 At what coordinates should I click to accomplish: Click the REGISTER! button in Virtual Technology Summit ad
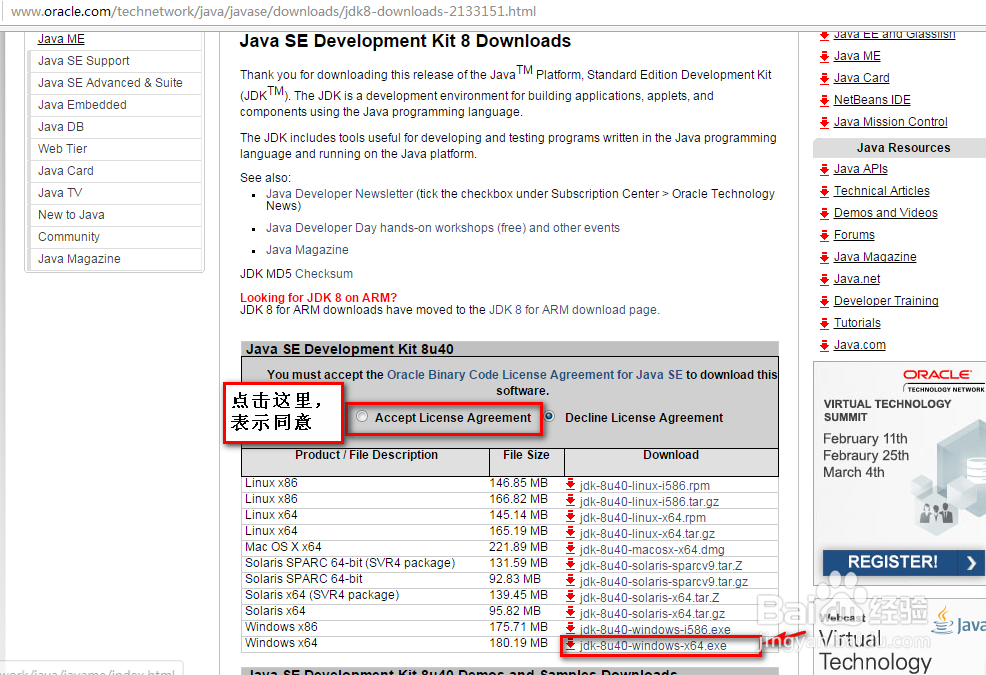coord(904,562)
